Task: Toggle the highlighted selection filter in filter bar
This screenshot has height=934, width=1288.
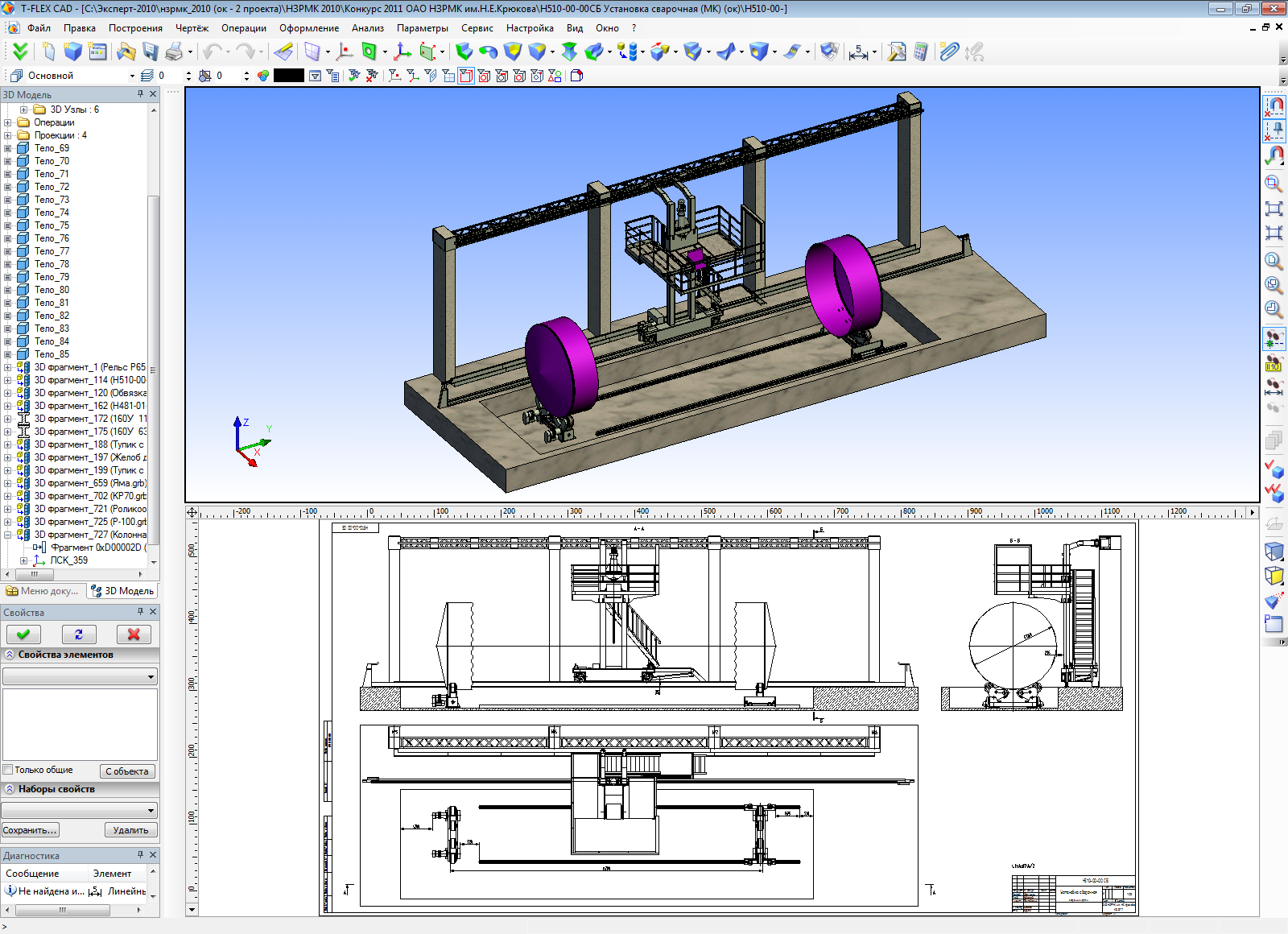Action: point(466,76)
